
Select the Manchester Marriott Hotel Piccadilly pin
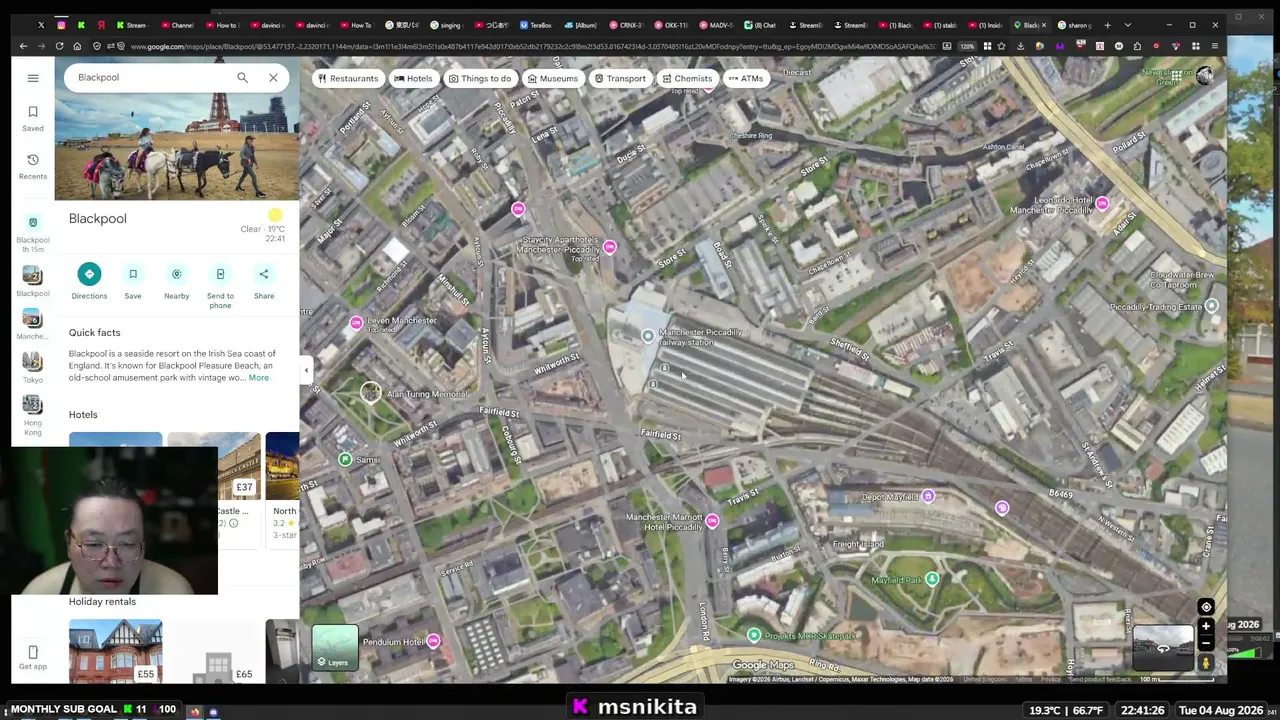click(712, 521)
